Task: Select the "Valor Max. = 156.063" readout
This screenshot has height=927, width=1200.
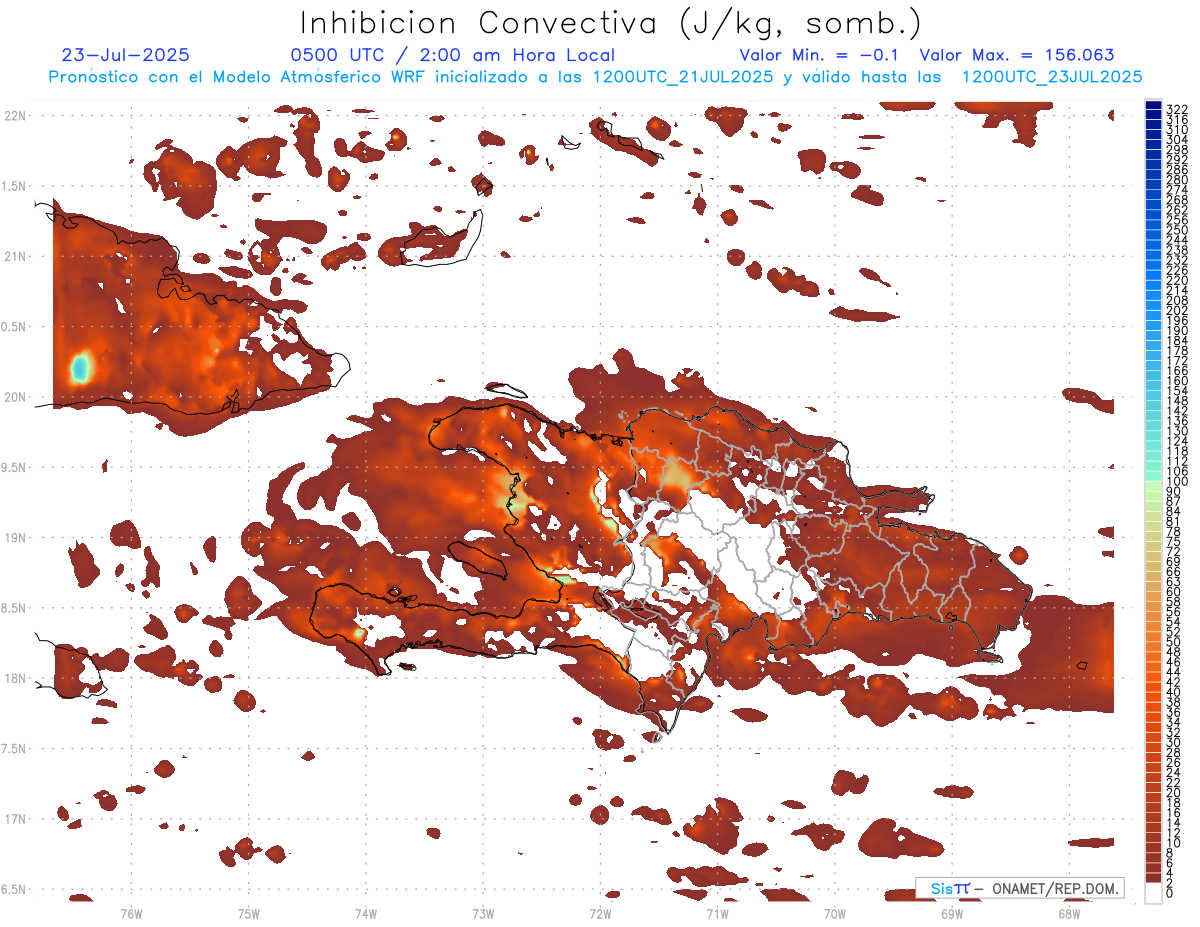Action: pos(1017,55)
